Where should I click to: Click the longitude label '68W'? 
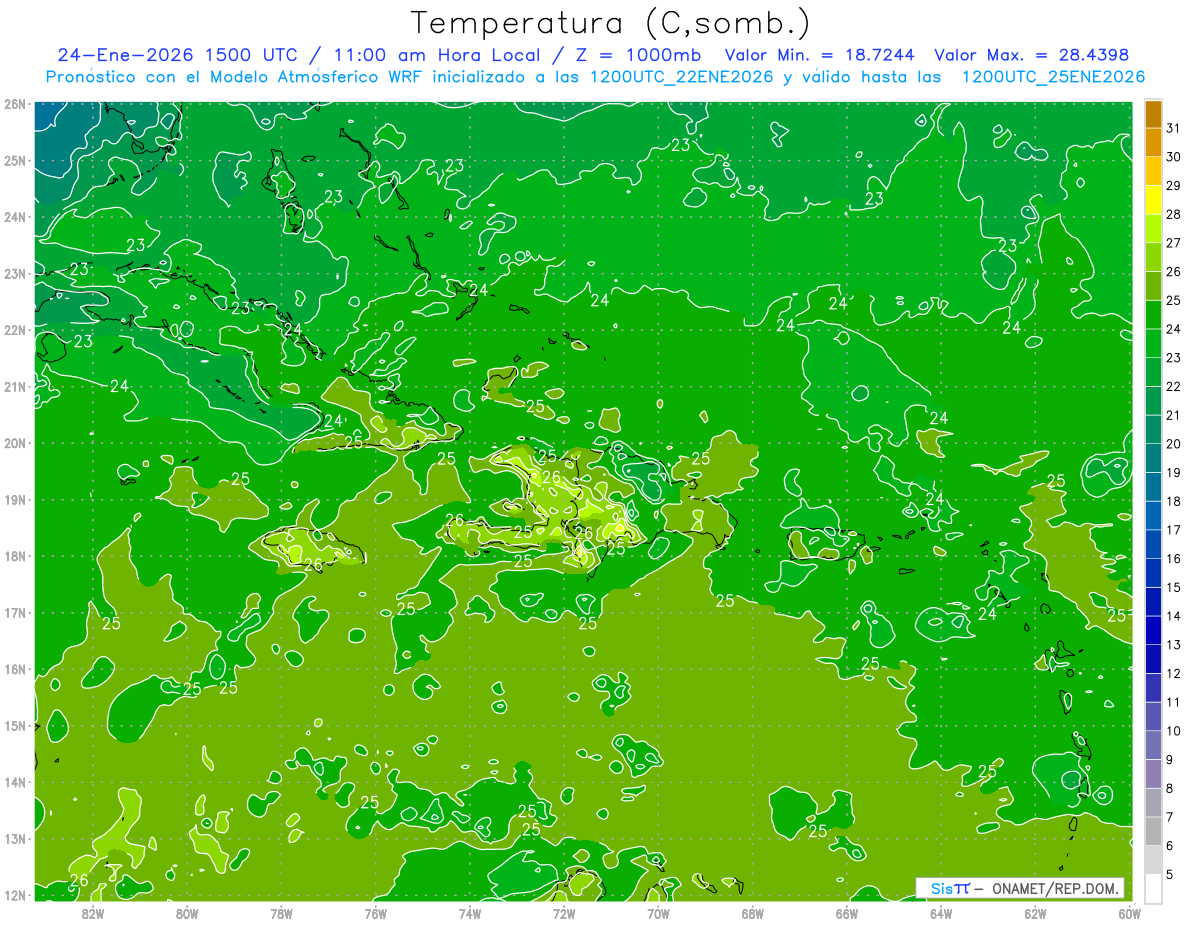coord(752,912)
